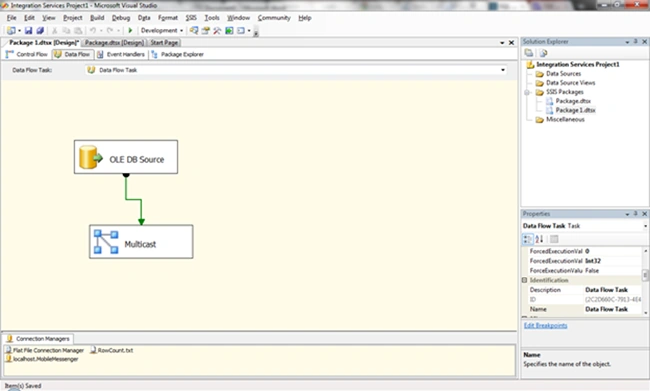Screen dimensions: 650x391
Task: Click the Description property value field
Action: tap(613, 290)
